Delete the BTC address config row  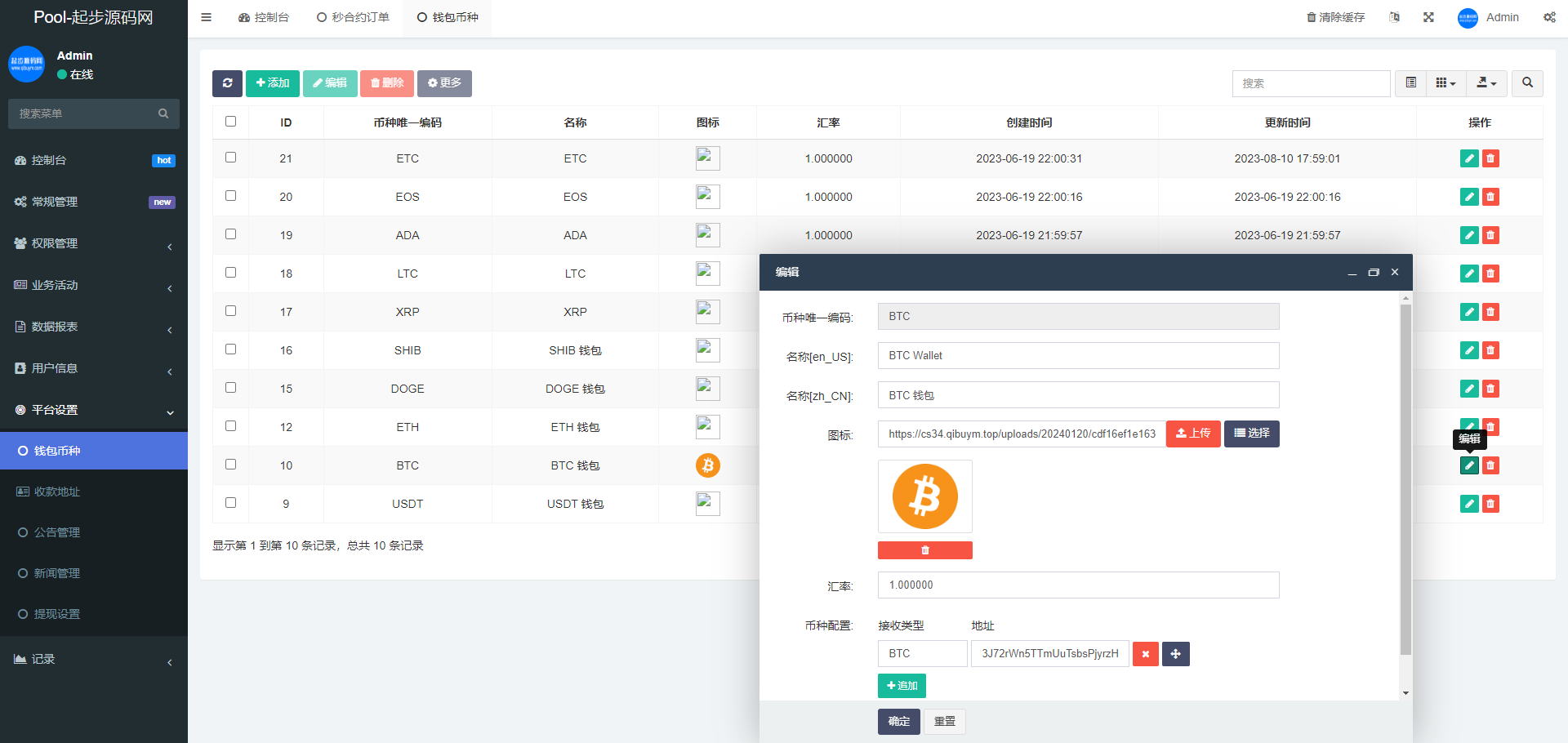(1145, 654)
